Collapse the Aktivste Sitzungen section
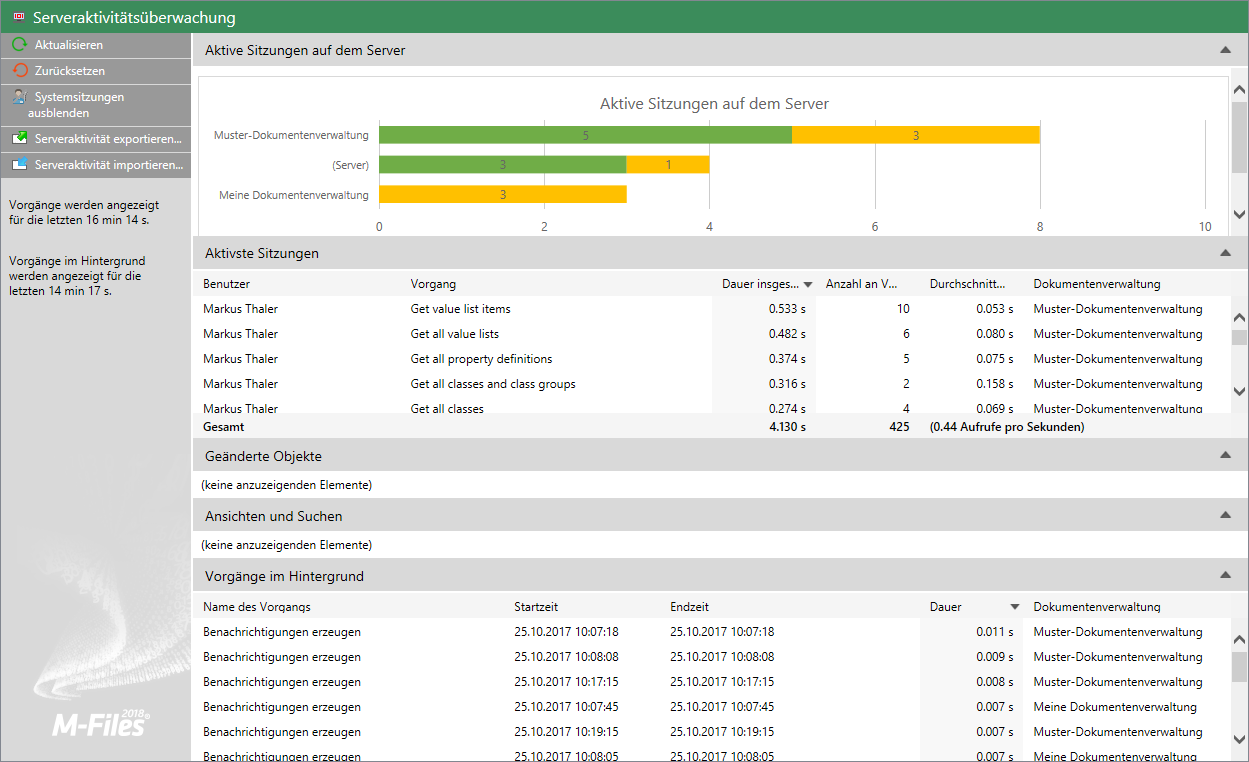This screenshot has width=1249, height=762. coord(1225,254)
